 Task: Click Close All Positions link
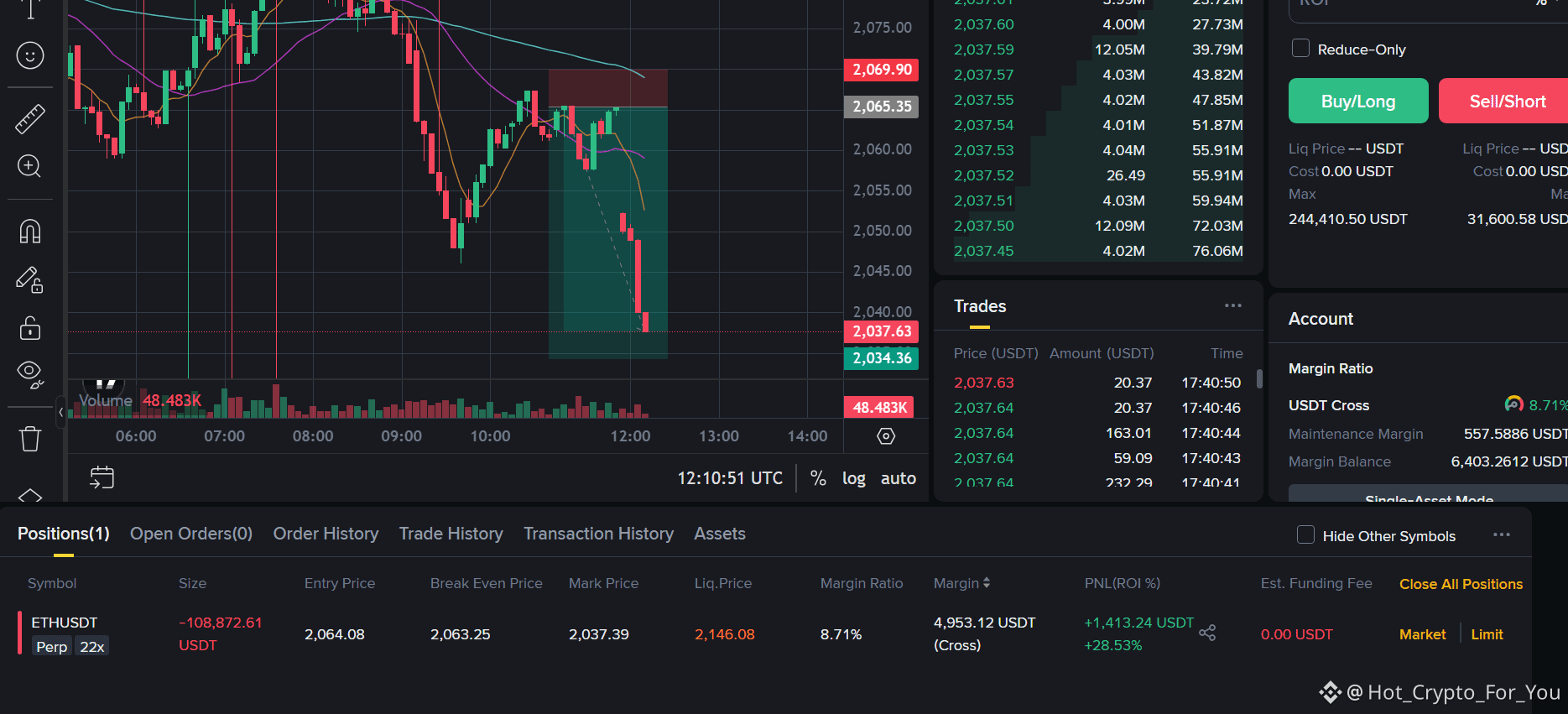pos(1461,584)
